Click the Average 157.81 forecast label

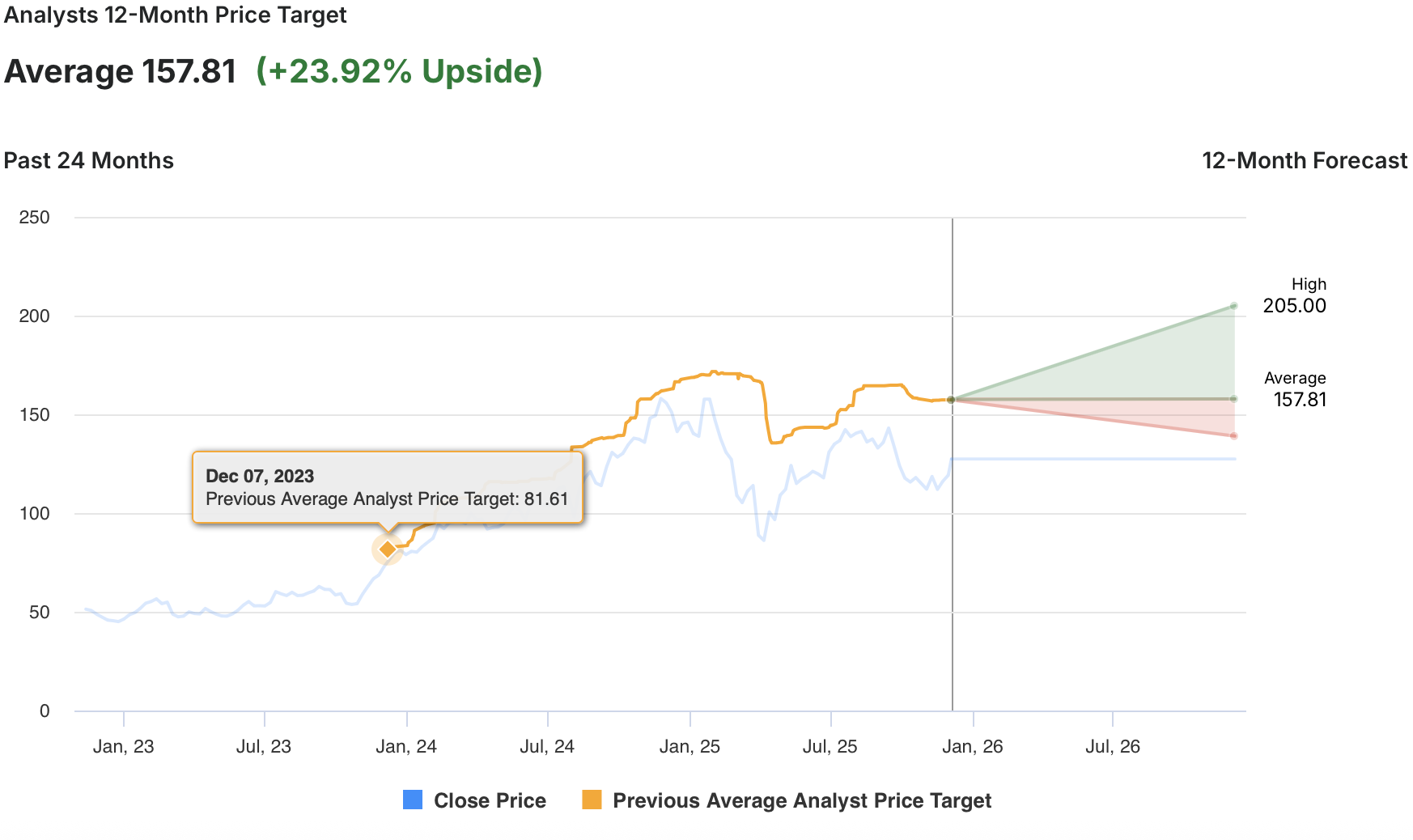click(x=1299, y=399)
